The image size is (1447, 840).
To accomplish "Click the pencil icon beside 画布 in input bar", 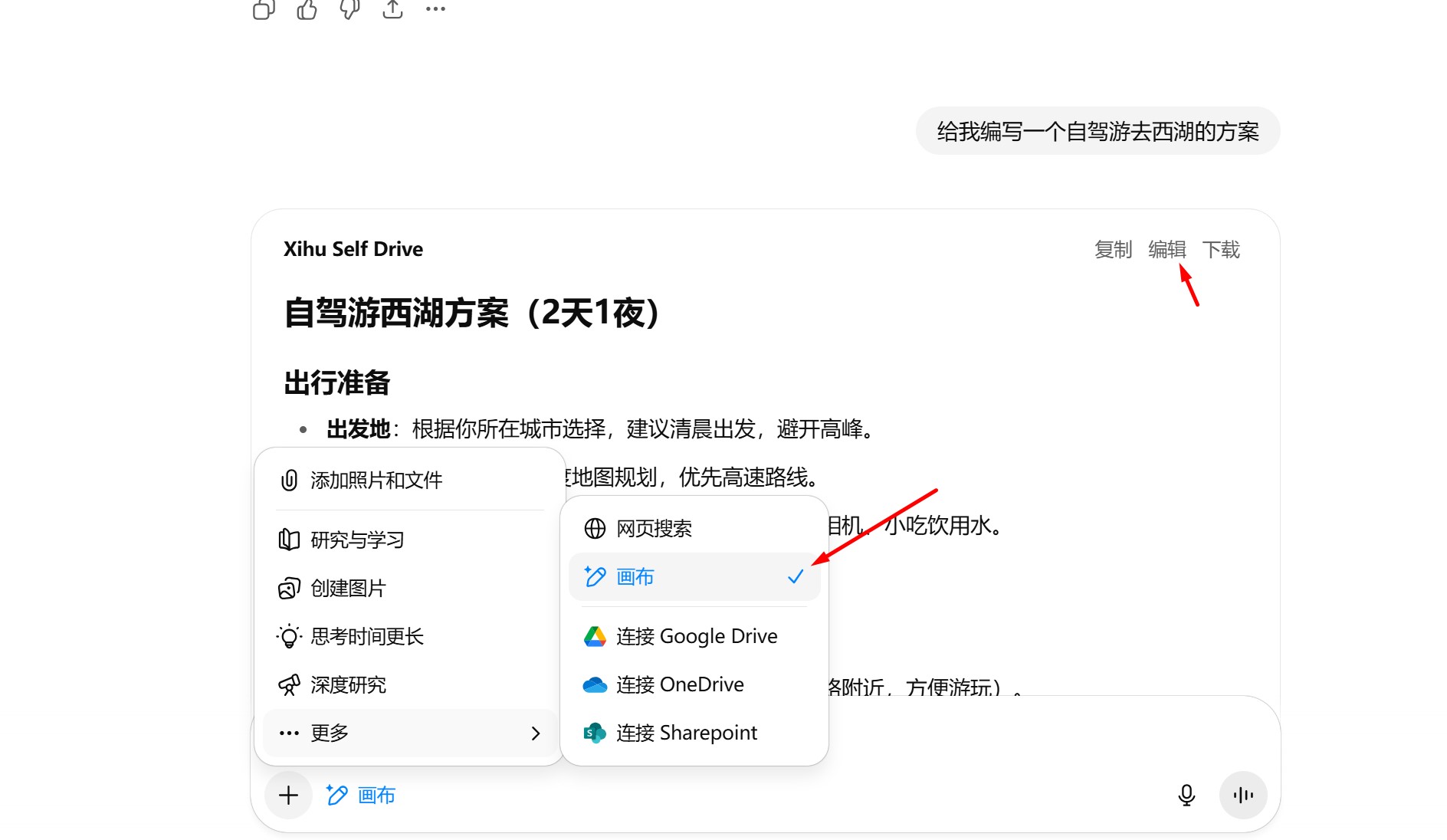I will (337, 796).
